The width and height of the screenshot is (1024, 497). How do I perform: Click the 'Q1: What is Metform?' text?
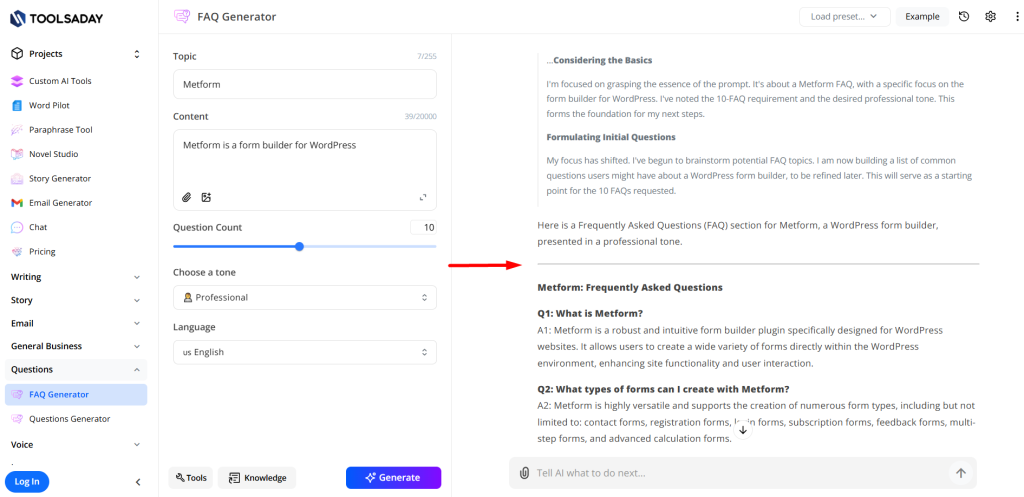tap(590, 313)
